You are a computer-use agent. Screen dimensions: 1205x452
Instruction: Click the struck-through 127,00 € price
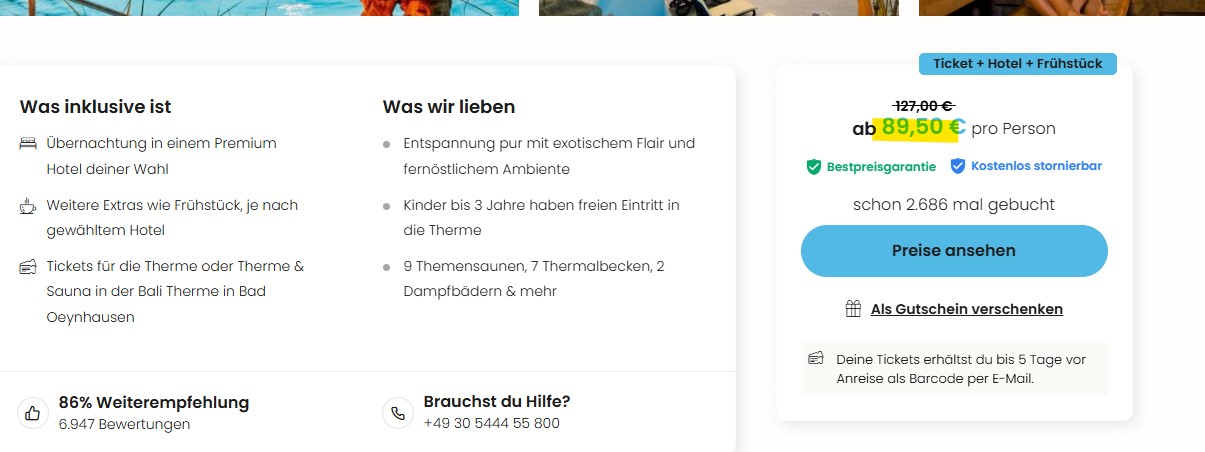[x=924, y=105]
